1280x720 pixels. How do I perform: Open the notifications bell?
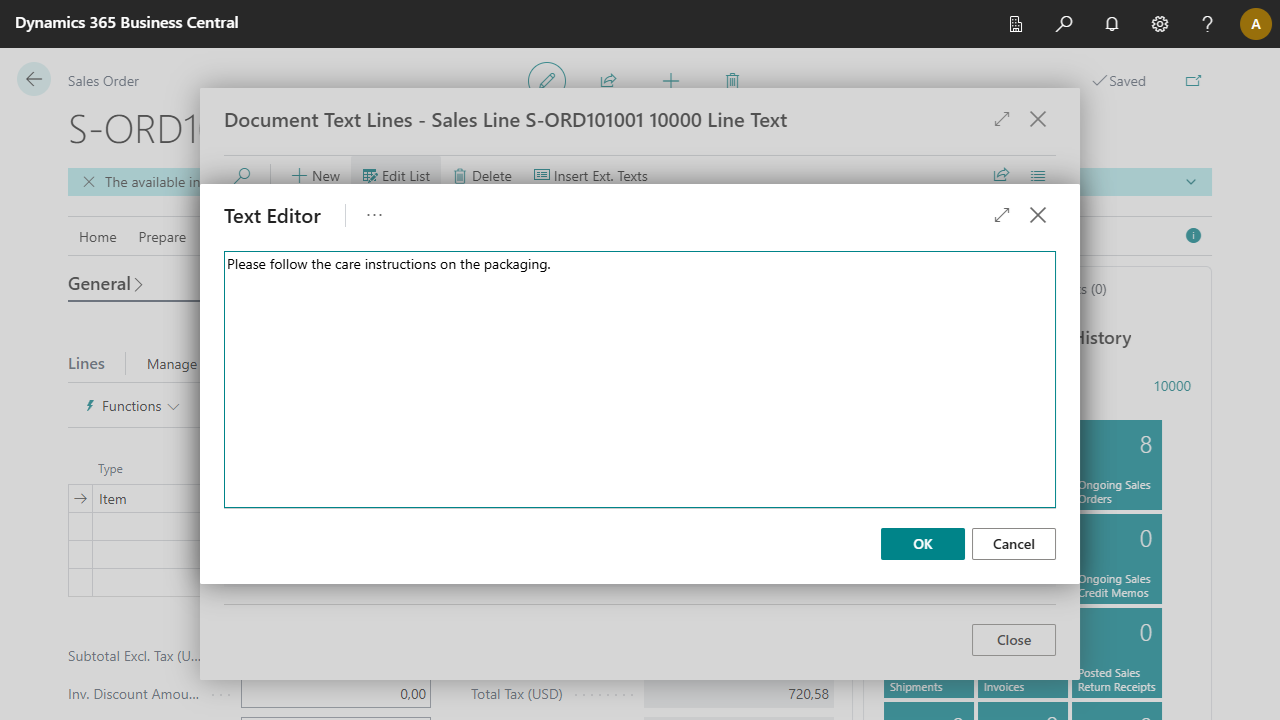pos(1112,24)
